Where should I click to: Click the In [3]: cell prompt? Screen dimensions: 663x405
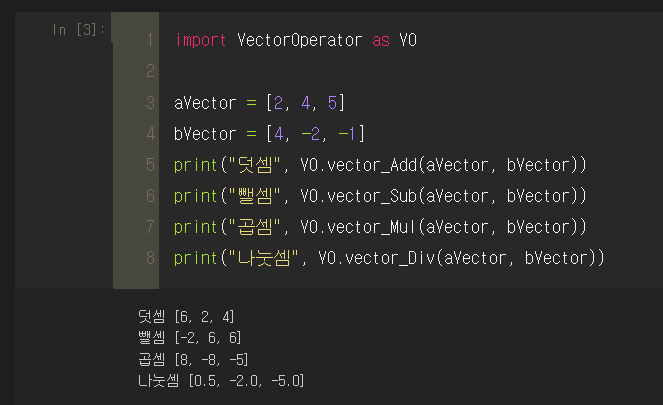(x=78, y=30)
